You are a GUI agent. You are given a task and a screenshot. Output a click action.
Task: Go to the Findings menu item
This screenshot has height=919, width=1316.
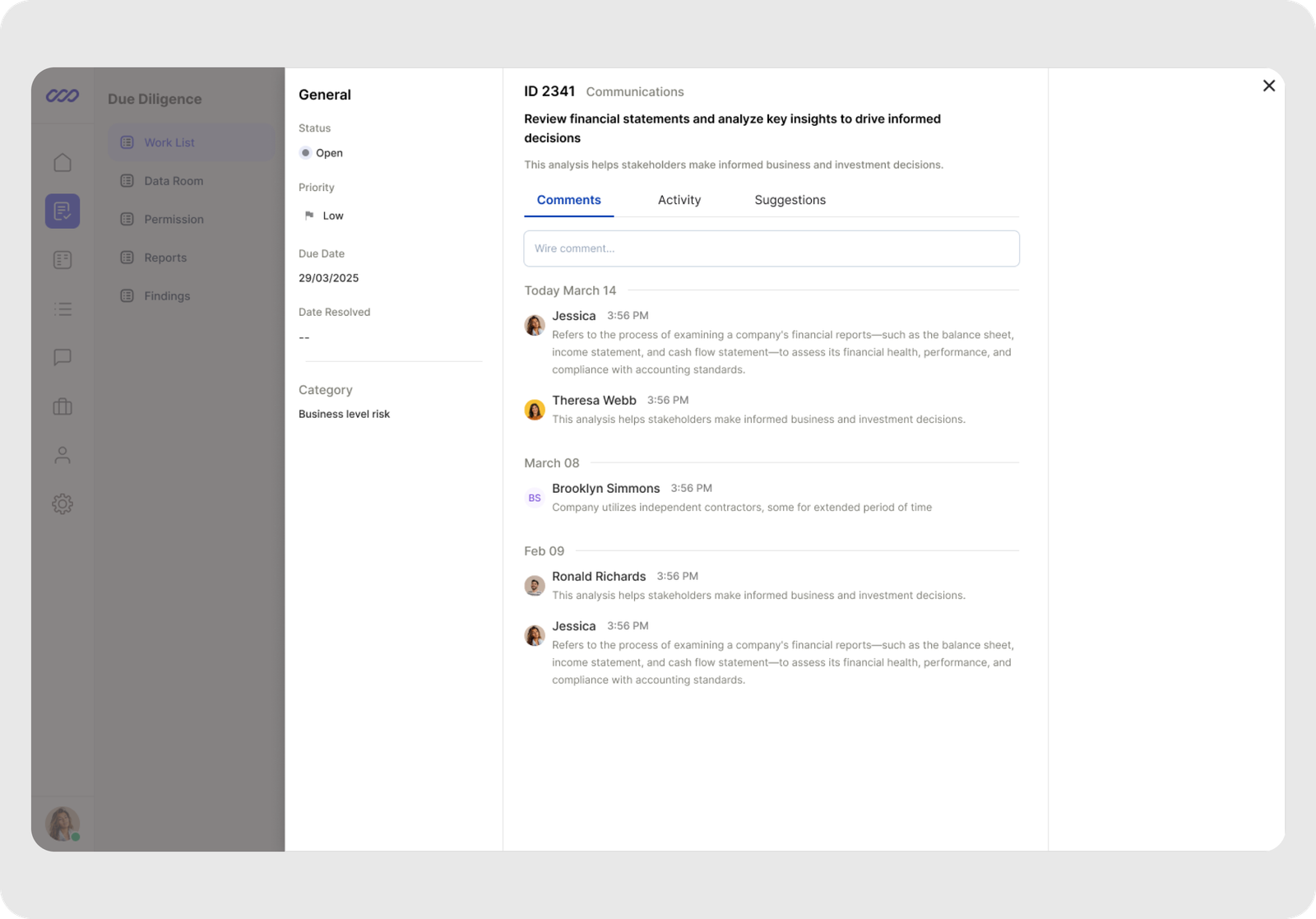(166, 296)
